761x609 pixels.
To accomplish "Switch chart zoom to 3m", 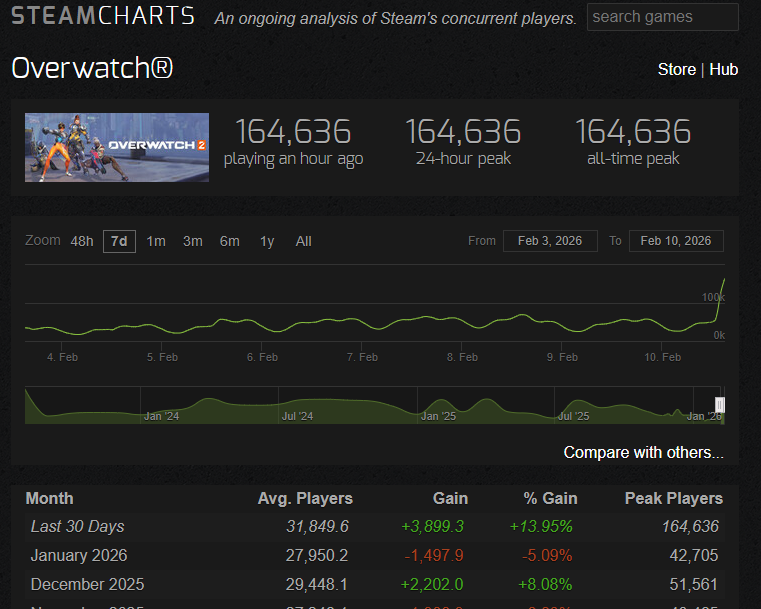I will [x=193, y=241].
